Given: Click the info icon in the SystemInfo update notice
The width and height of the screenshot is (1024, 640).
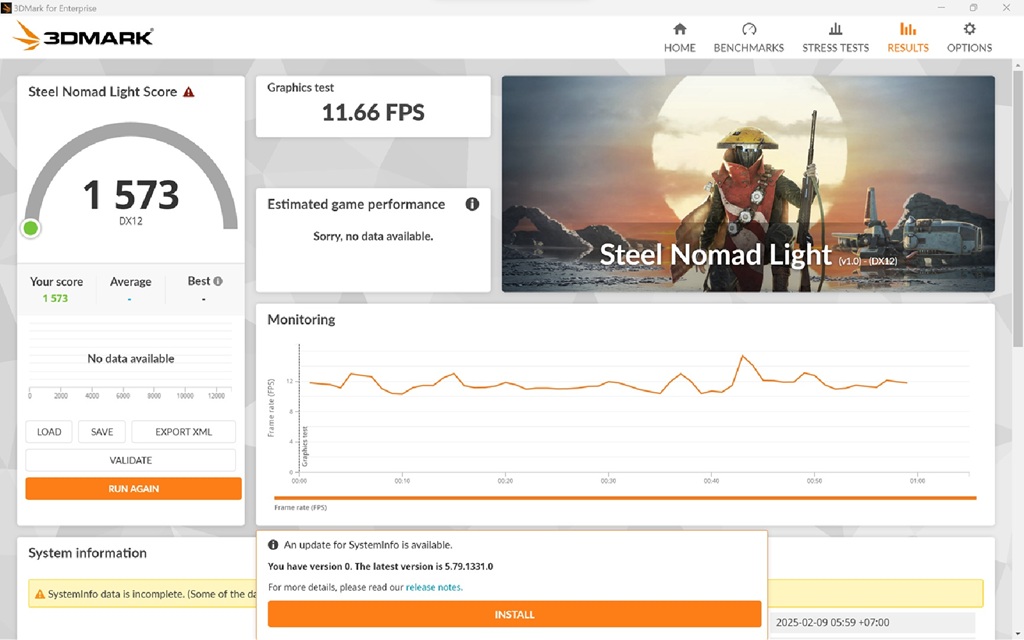Looking at the screenshot, I should tap(273, 545).
